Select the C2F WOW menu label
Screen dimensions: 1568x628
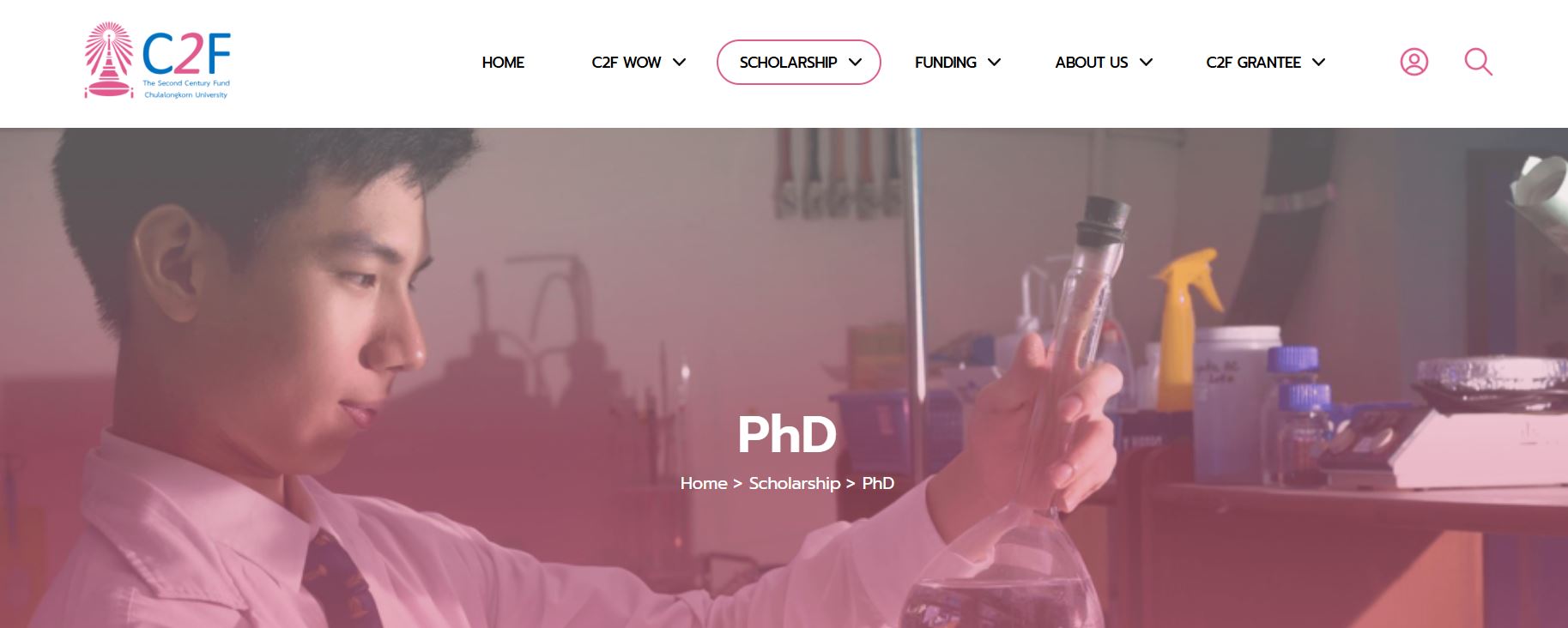pyautogui.click(x=627, y=63)
